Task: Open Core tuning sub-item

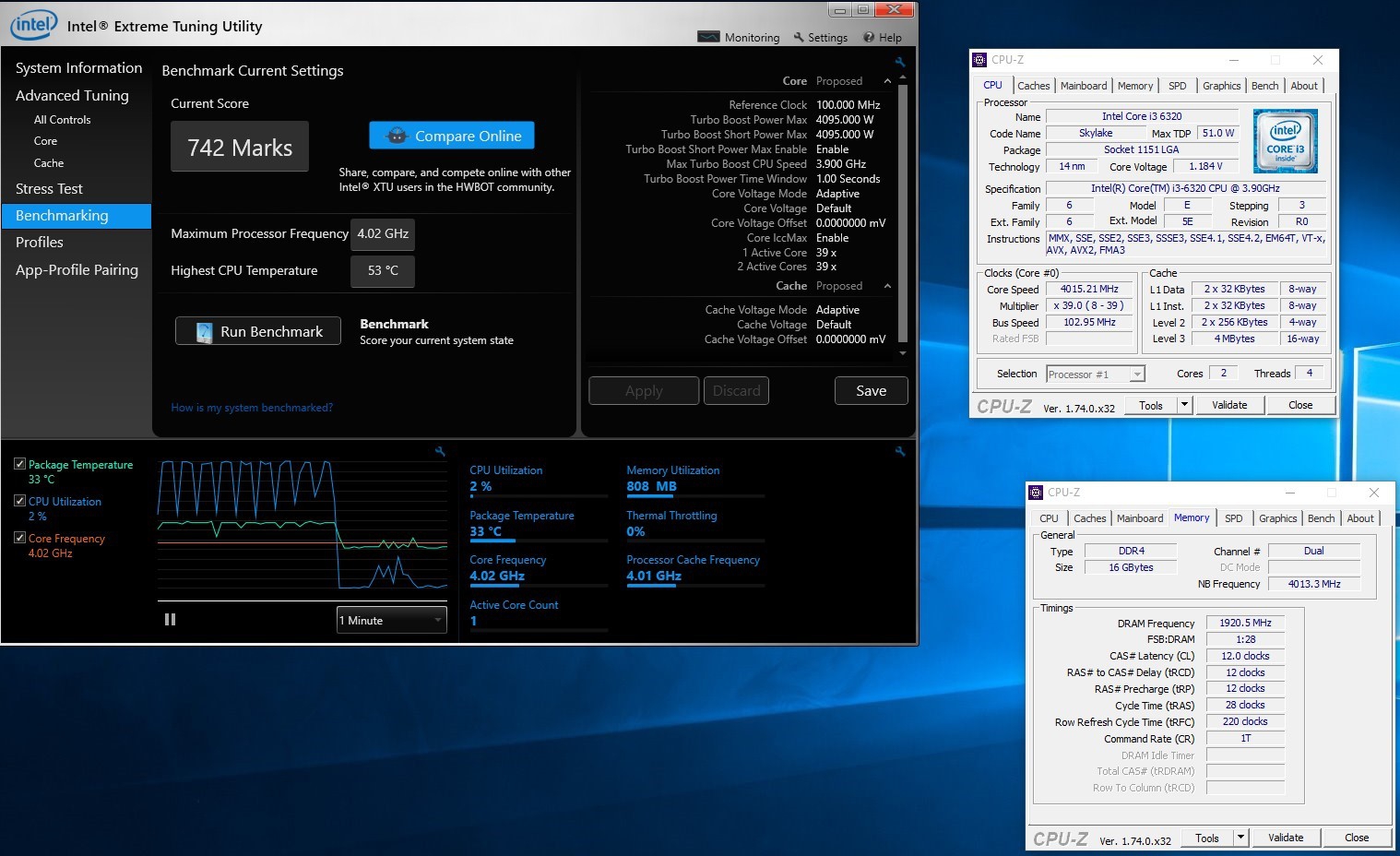Action: coord(45,141)
